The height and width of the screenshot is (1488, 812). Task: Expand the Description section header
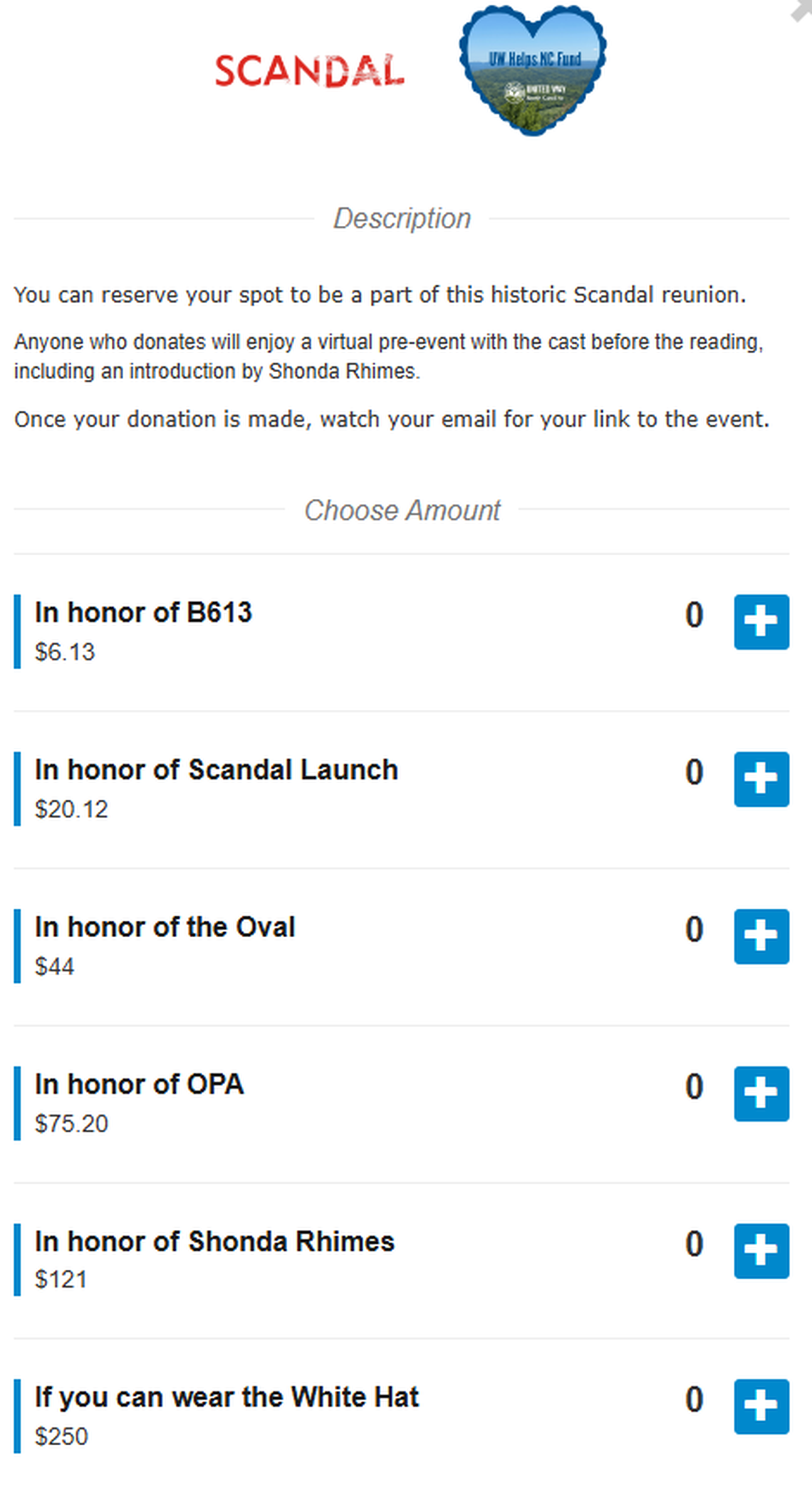[x=403, y=218]
